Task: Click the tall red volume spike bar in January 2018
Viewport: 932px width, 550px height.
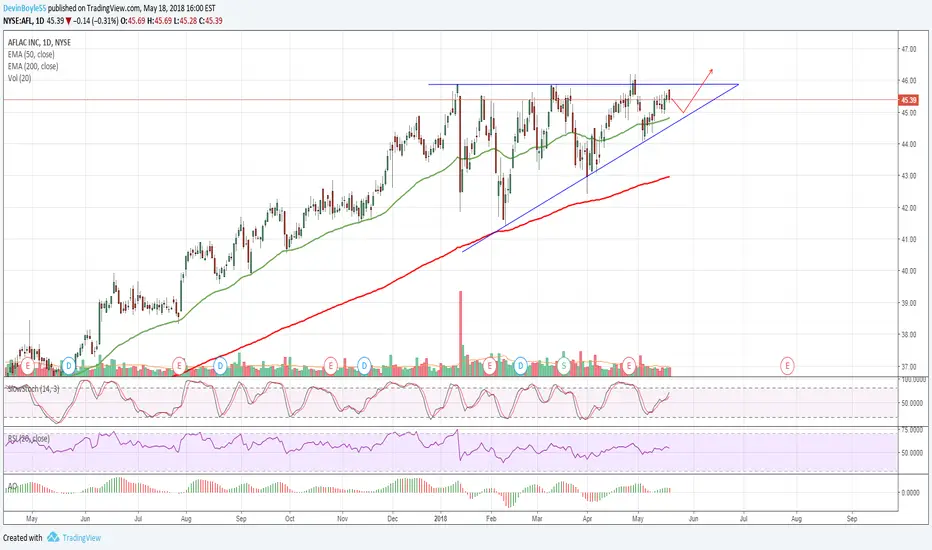Action: (460, 333)
